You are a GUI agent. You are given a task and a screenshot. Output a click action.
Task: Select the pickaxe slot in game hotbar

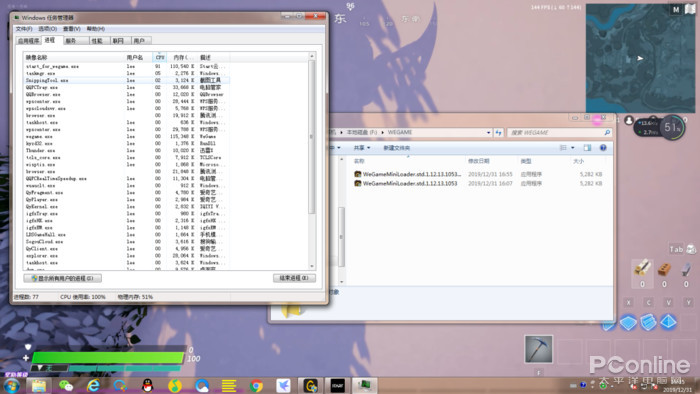coord(538,349)
